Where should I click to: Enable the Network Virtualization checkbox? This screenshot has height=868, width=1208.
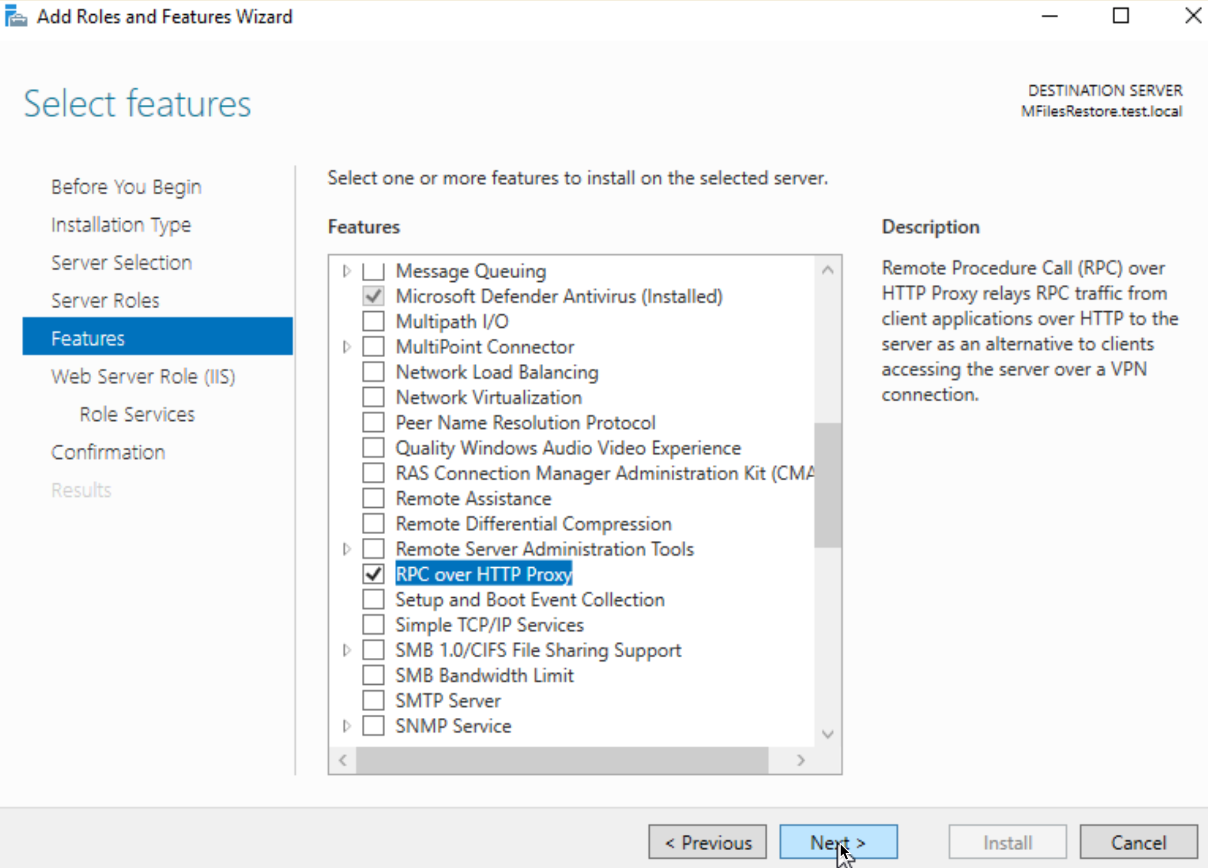pyautogui.click(x=373, y=397)
